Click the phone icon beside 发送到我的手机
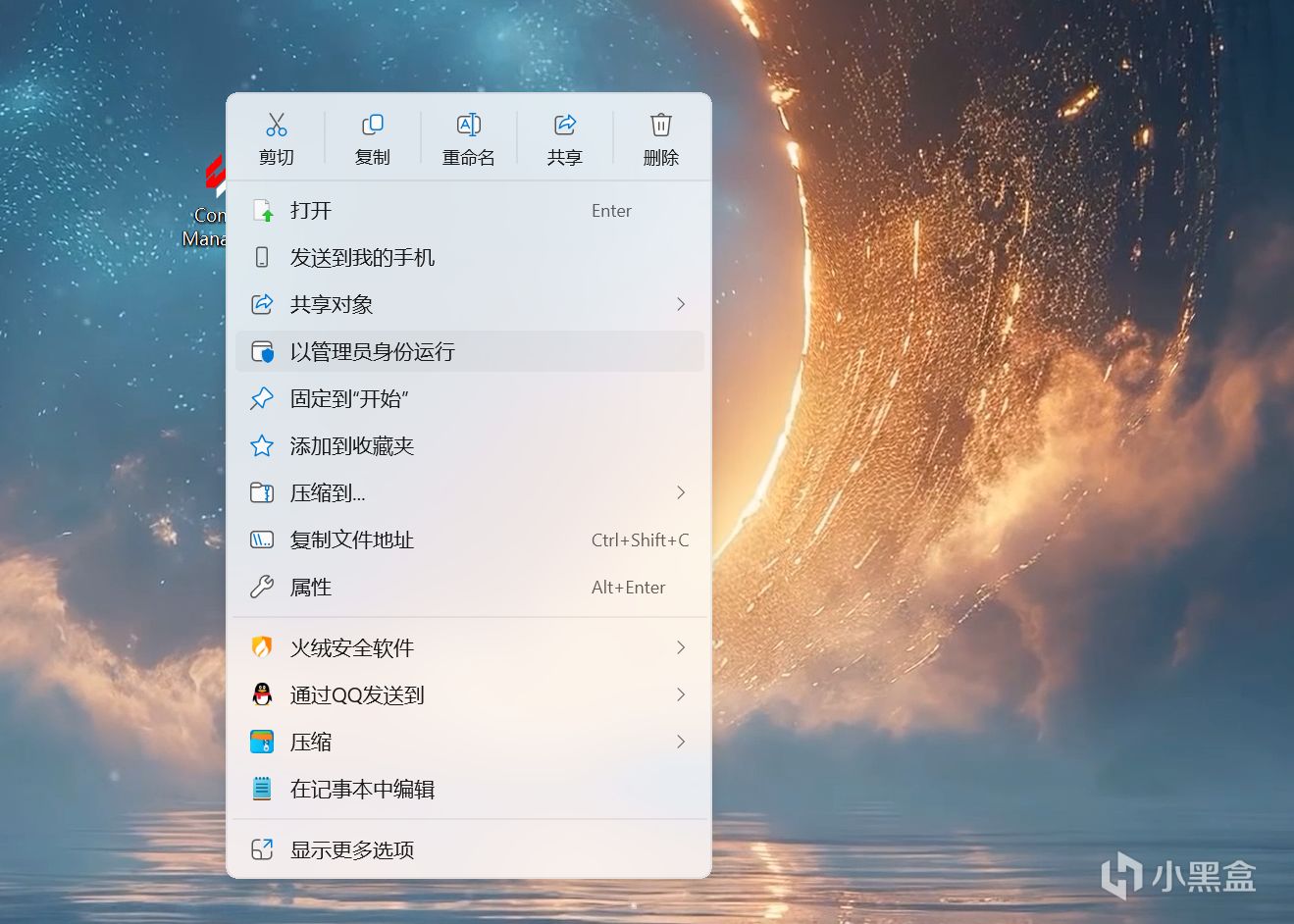The width and height of the screenshot is (1294, 924). [x=262, y=257]
